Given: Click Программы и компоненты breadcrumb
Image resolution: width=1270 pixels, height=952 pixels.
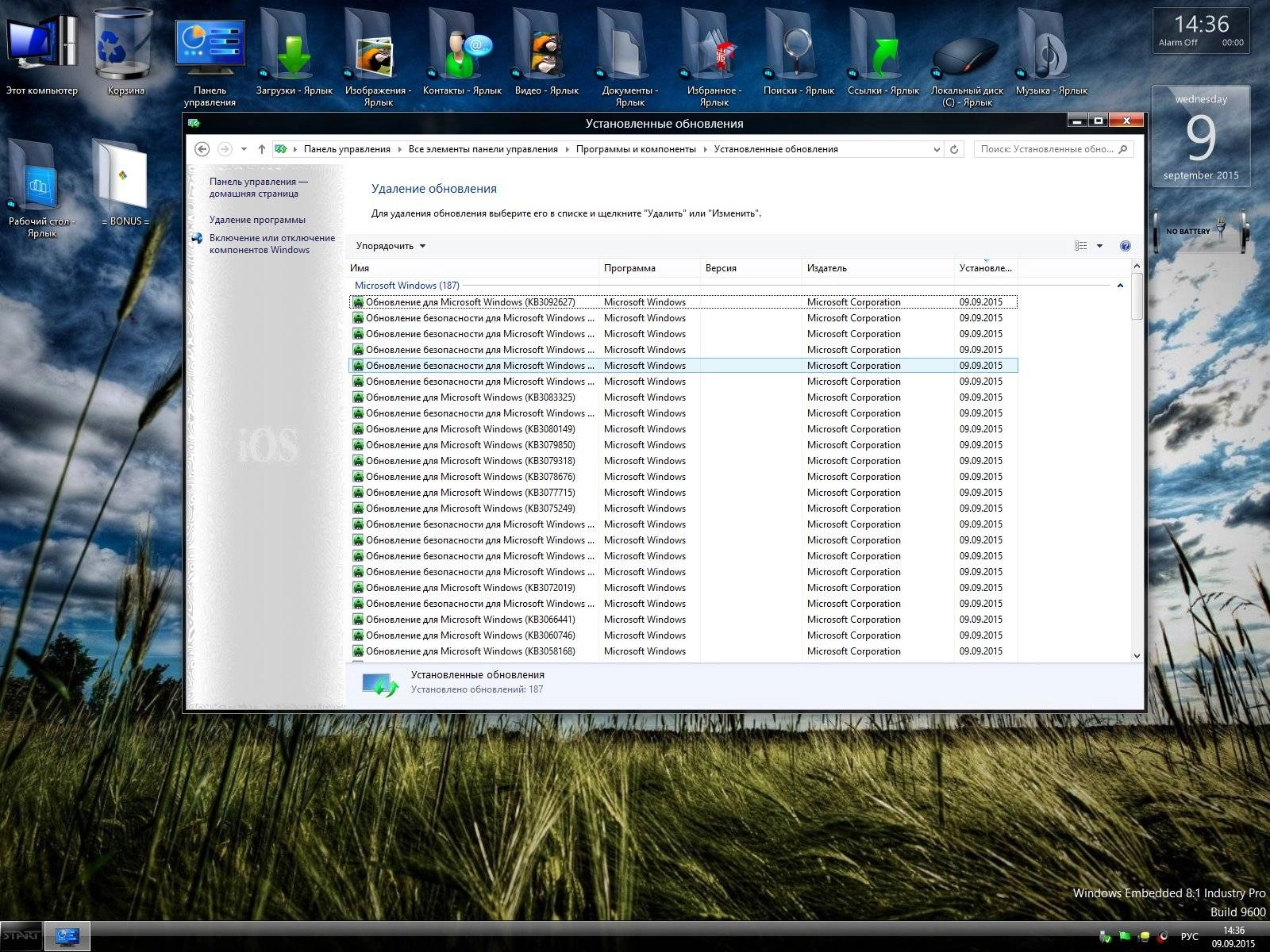Looking at the screenshot, I should pos(636,149).
